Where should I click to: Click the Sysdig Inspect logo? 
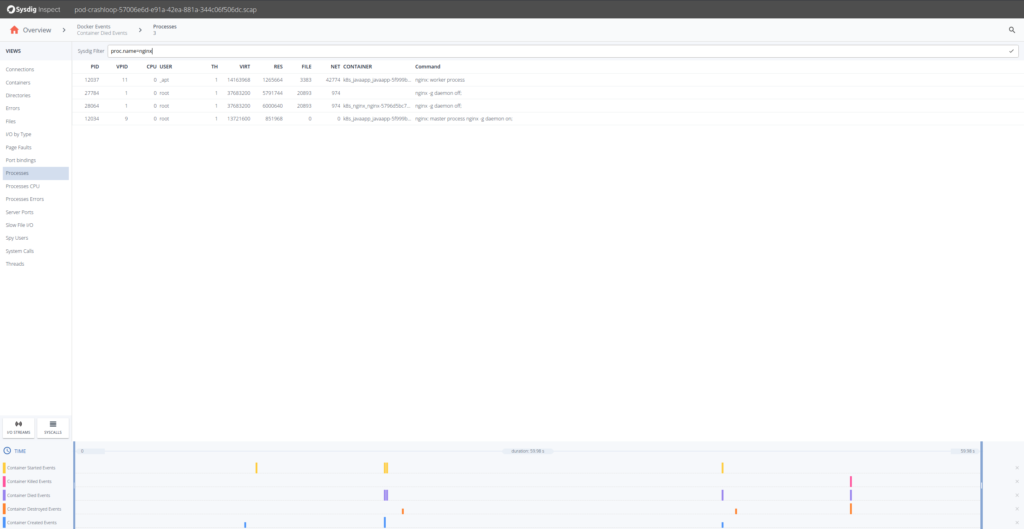pyautogui.click(x=35, y=9)
